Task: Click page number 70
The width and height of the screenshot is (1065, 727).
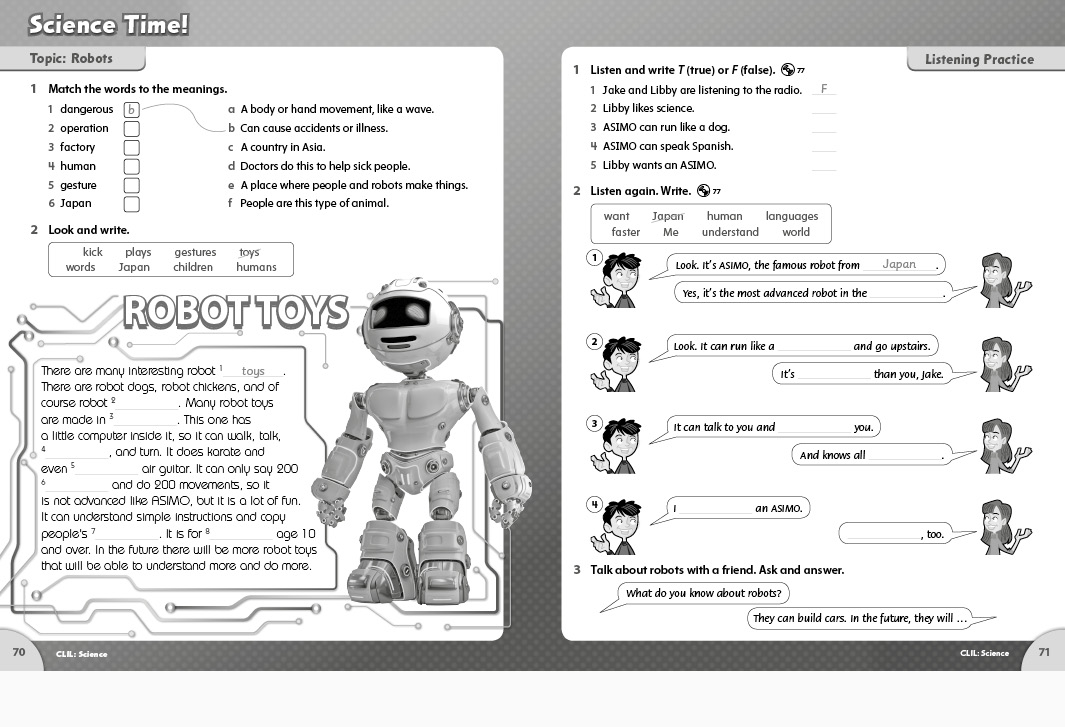Action: [x=19, y=652]
